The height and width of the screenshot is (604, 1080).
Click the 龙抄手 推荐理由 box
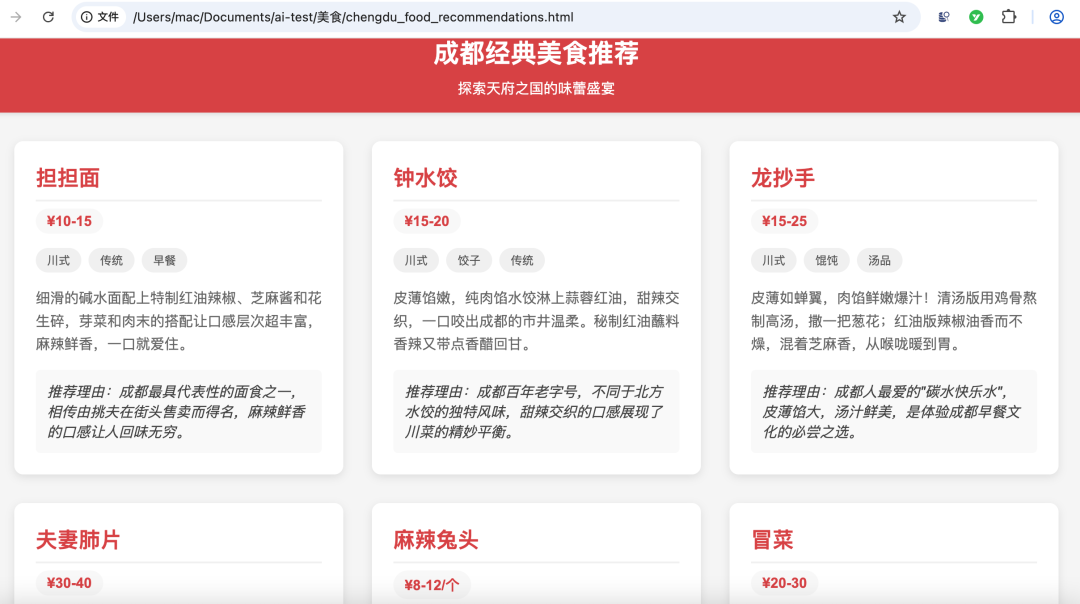893,411
